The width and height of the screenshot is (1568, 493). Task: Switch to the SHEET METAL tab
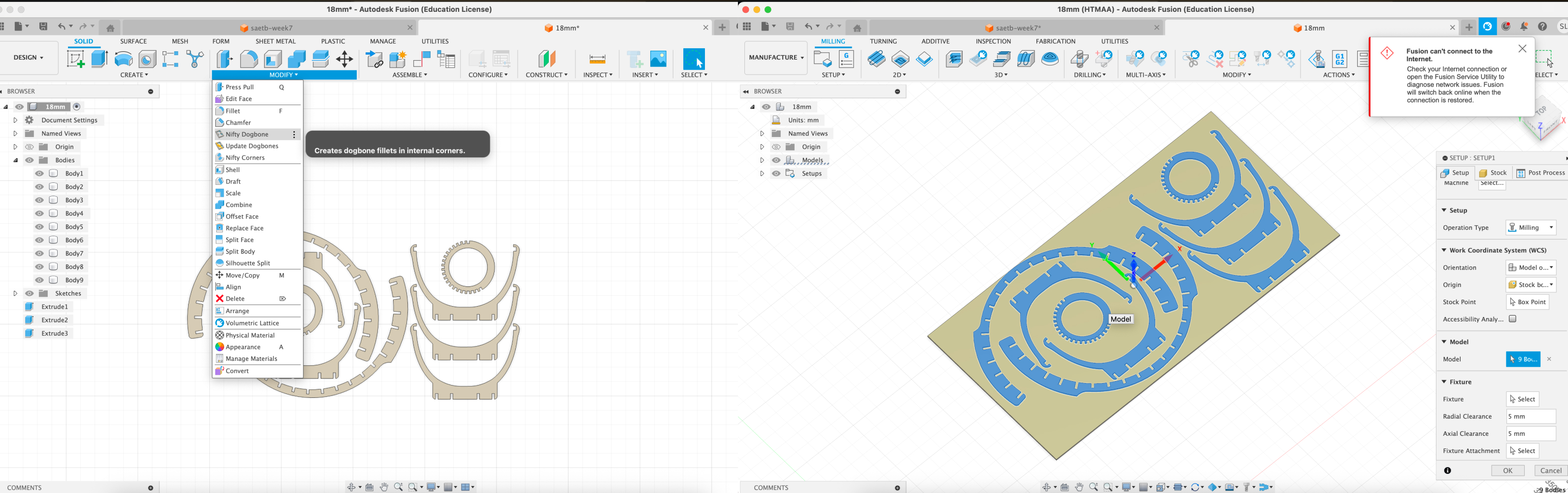[x=275, y=41]
